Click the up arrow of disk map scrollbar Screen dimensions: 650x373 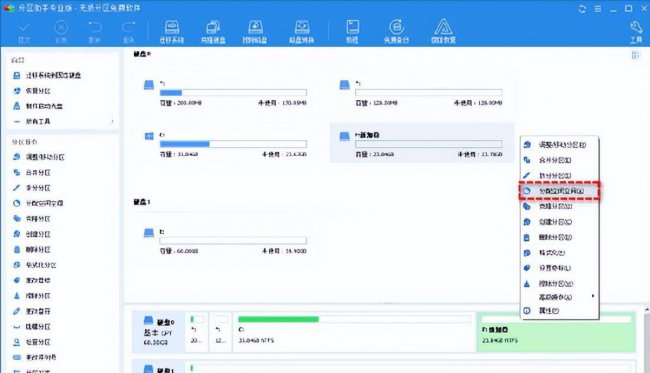pyautogui.click(x=647, y=310)
